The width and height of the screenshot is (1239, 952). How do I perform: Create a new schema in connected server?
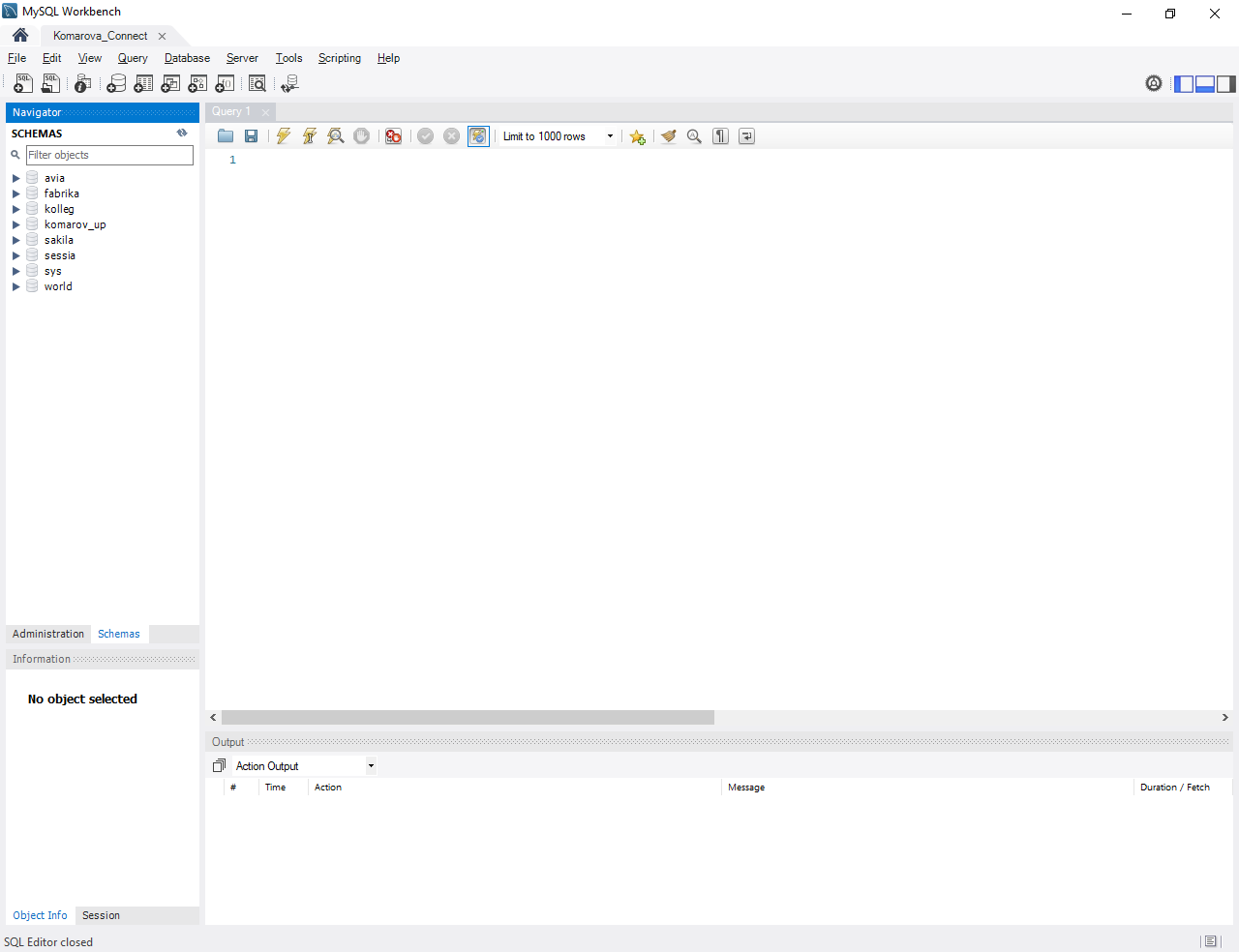(x=116, y=84)
